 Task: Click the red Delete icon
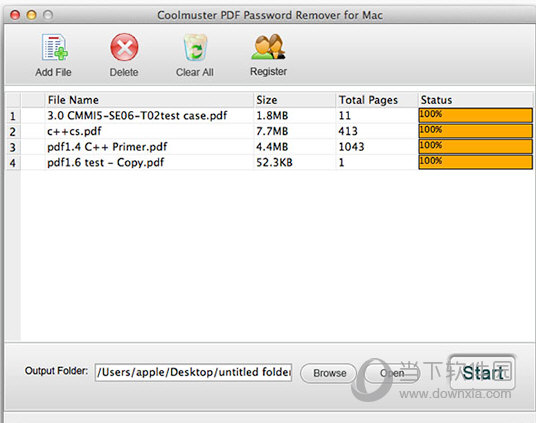click(x=124, y=47)
